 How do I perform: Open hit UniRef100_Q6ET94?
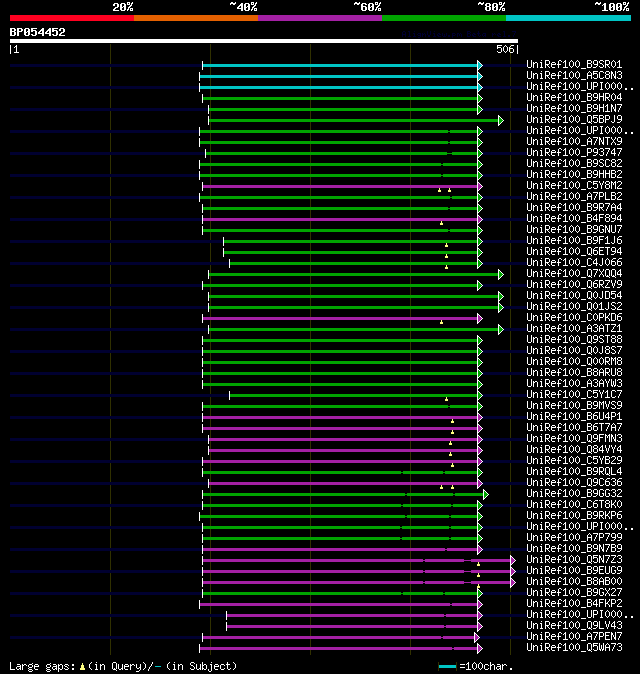click(574, 251)
